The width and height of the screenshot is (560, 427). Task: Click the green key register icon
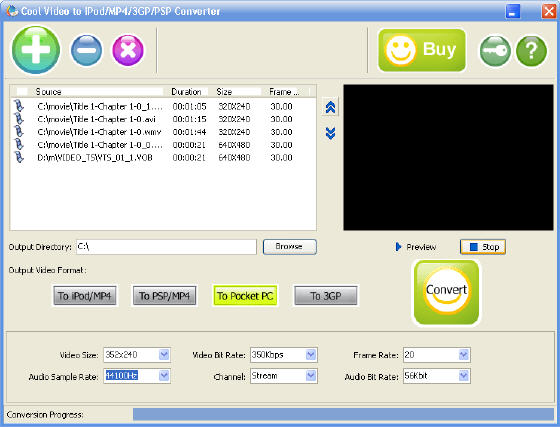[495, 51]
